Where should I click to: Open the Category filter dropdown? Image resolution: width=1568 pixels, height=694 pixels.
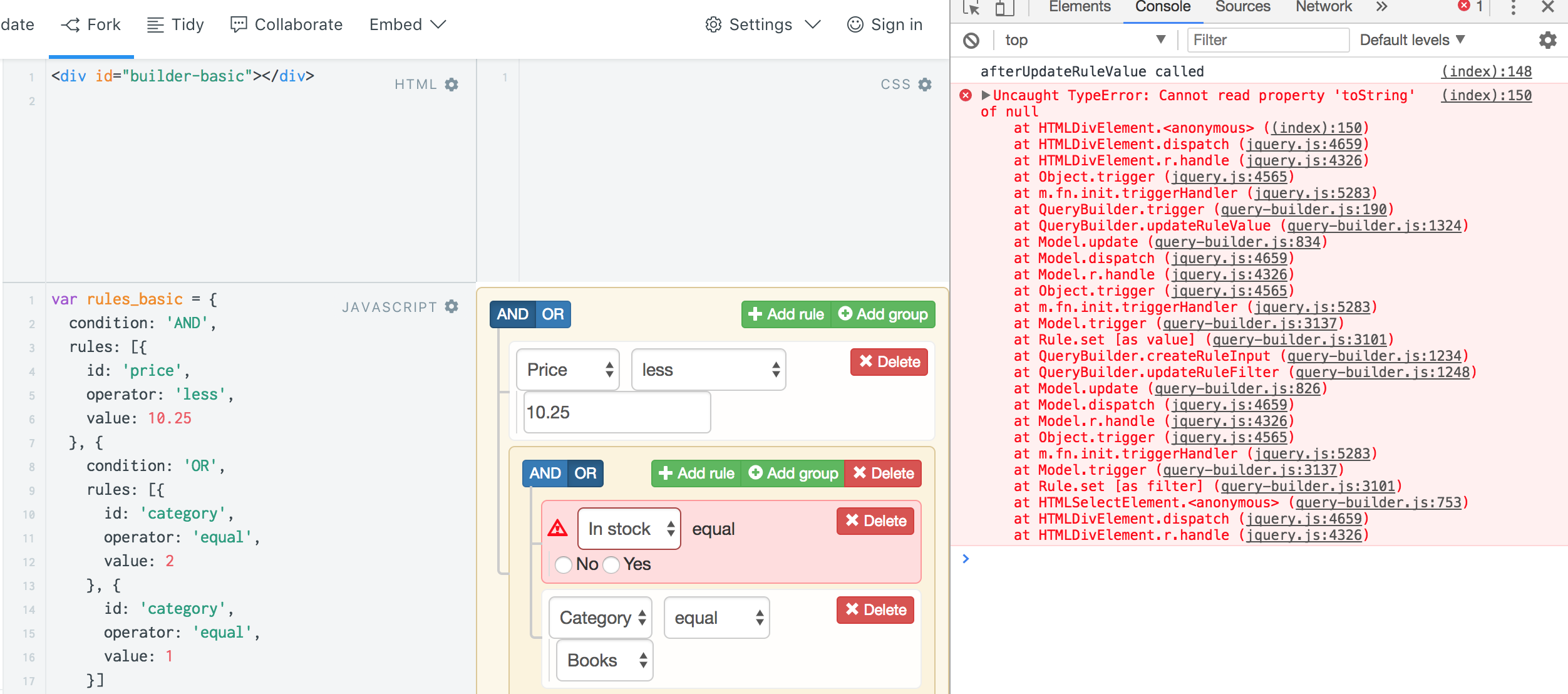point(601,618)
